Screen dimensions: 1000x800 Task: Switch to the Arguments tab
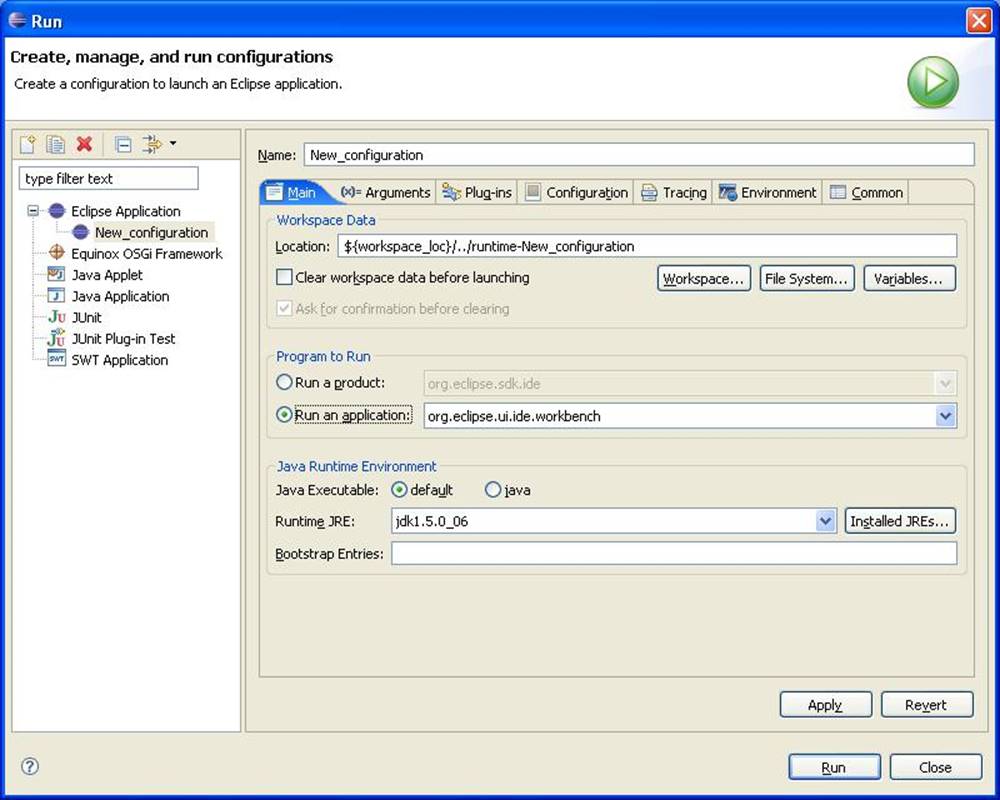coord(386,193)
